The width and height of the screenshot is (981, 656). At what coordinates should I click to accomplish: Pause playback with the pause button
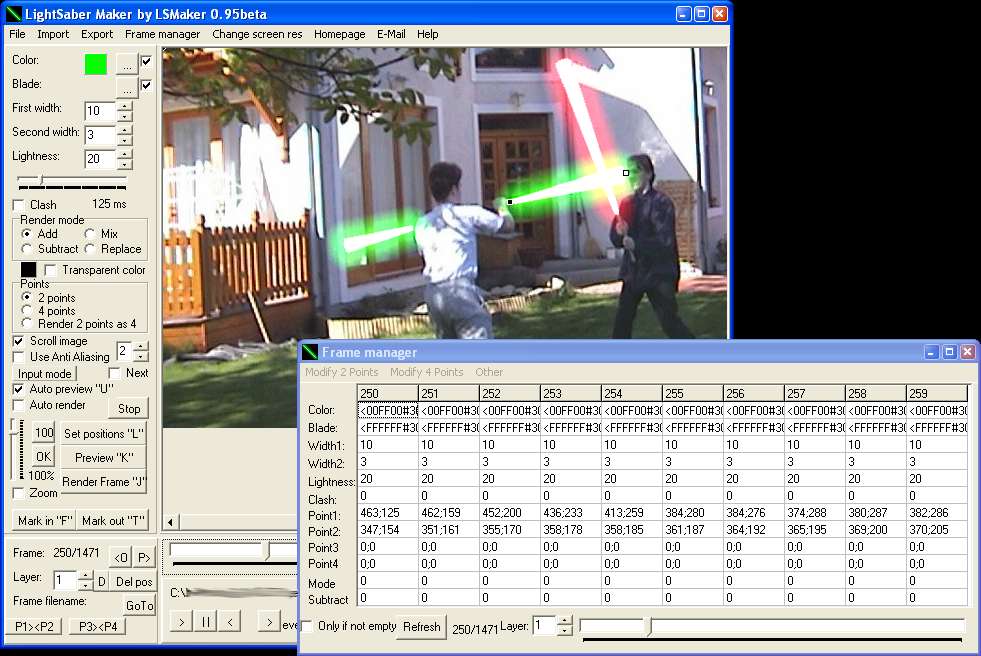coord(206,622)
